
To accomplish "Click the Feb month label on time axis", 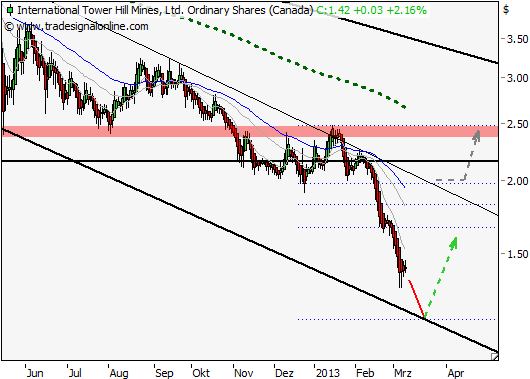I will coord(365,373).
